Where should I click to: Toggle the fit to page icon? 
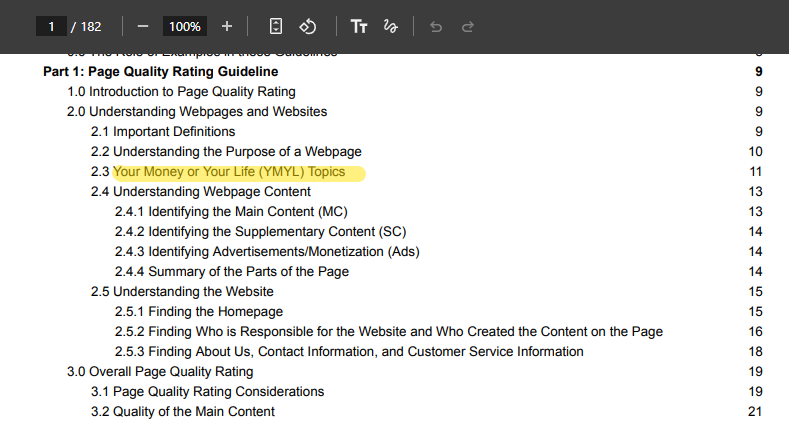click(x=276, y=26)
